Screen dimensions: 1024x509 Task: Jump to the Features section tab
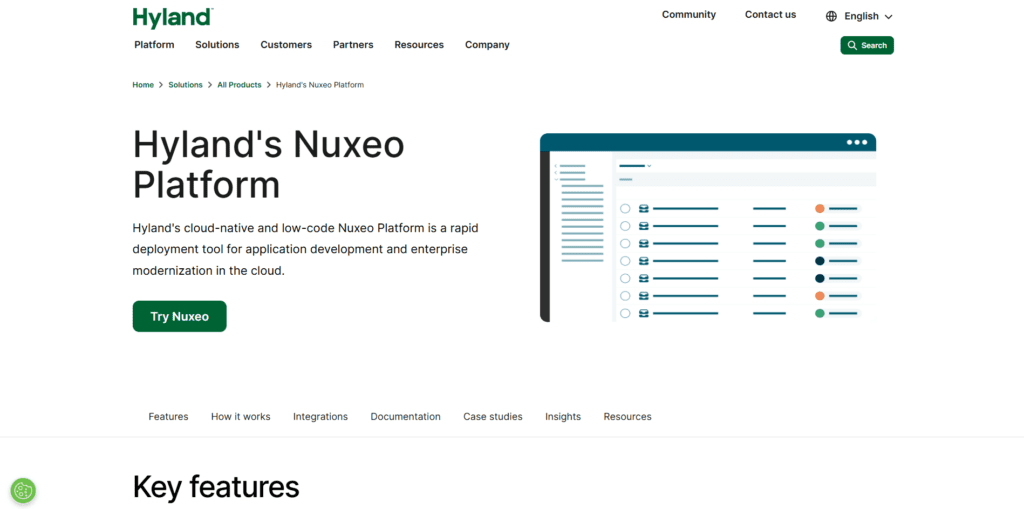pyautogui.click(x=168, y=416)
